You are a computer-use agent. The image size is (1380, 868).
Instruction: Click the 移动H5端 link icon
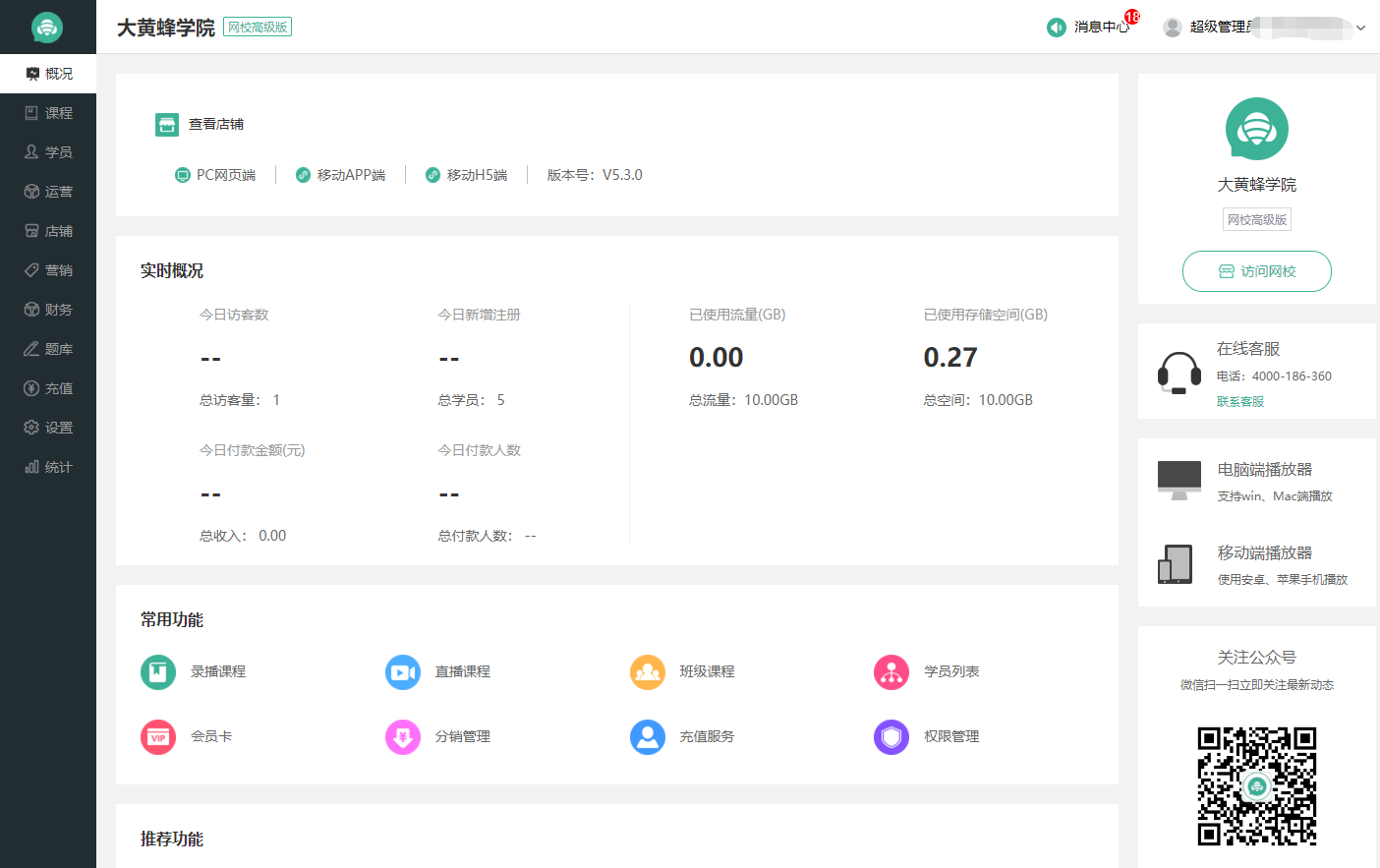tap(432, 175)
